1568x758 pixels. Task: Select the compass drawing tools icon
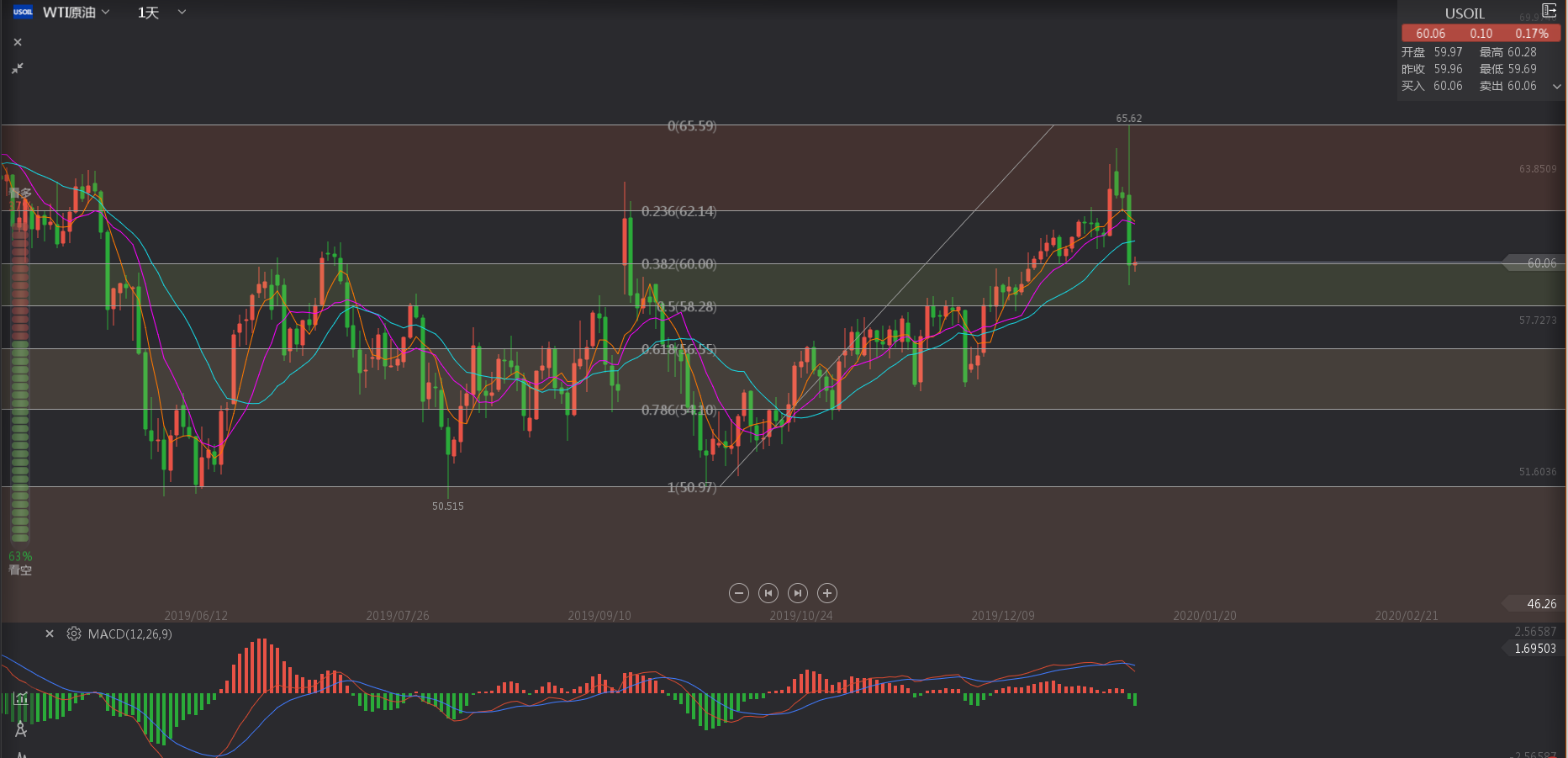click(21, 729)
